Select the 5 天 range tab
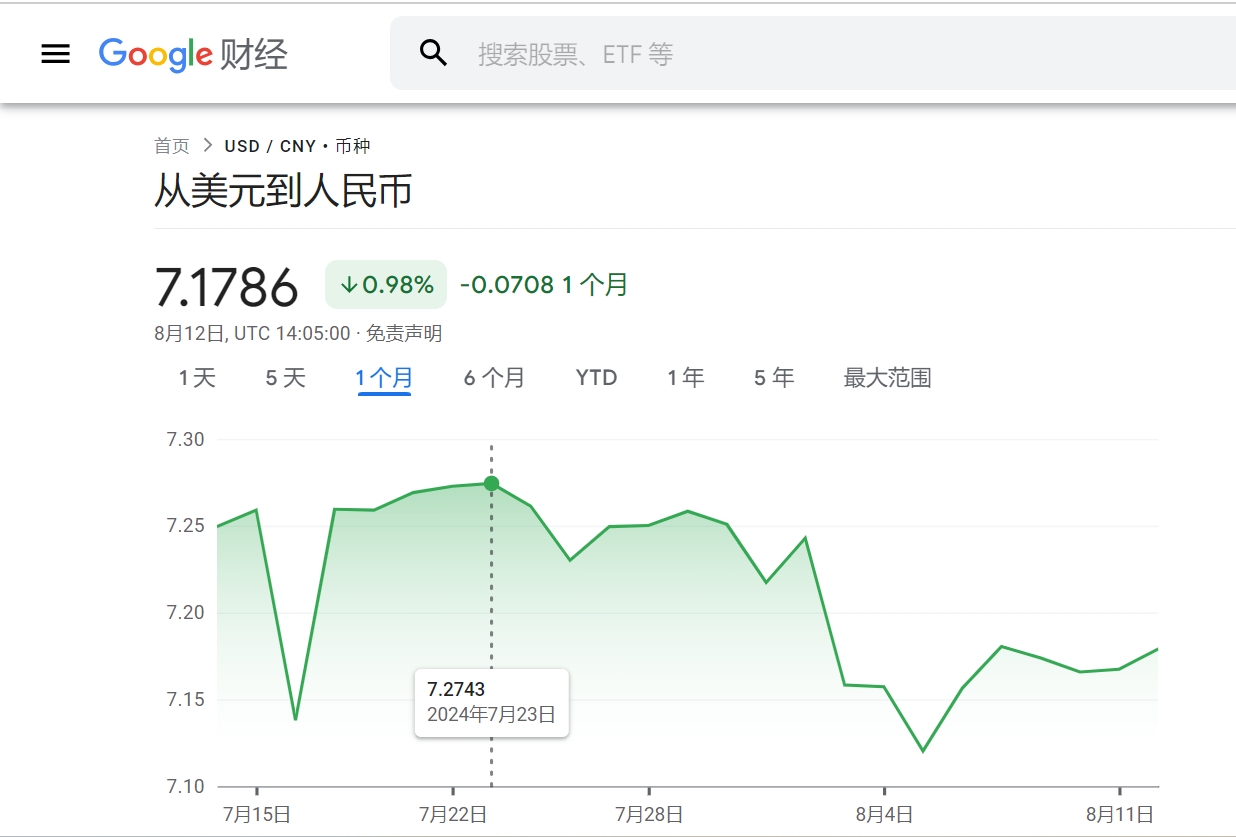Screen dimensions: 1236x837 coord(285,378)
